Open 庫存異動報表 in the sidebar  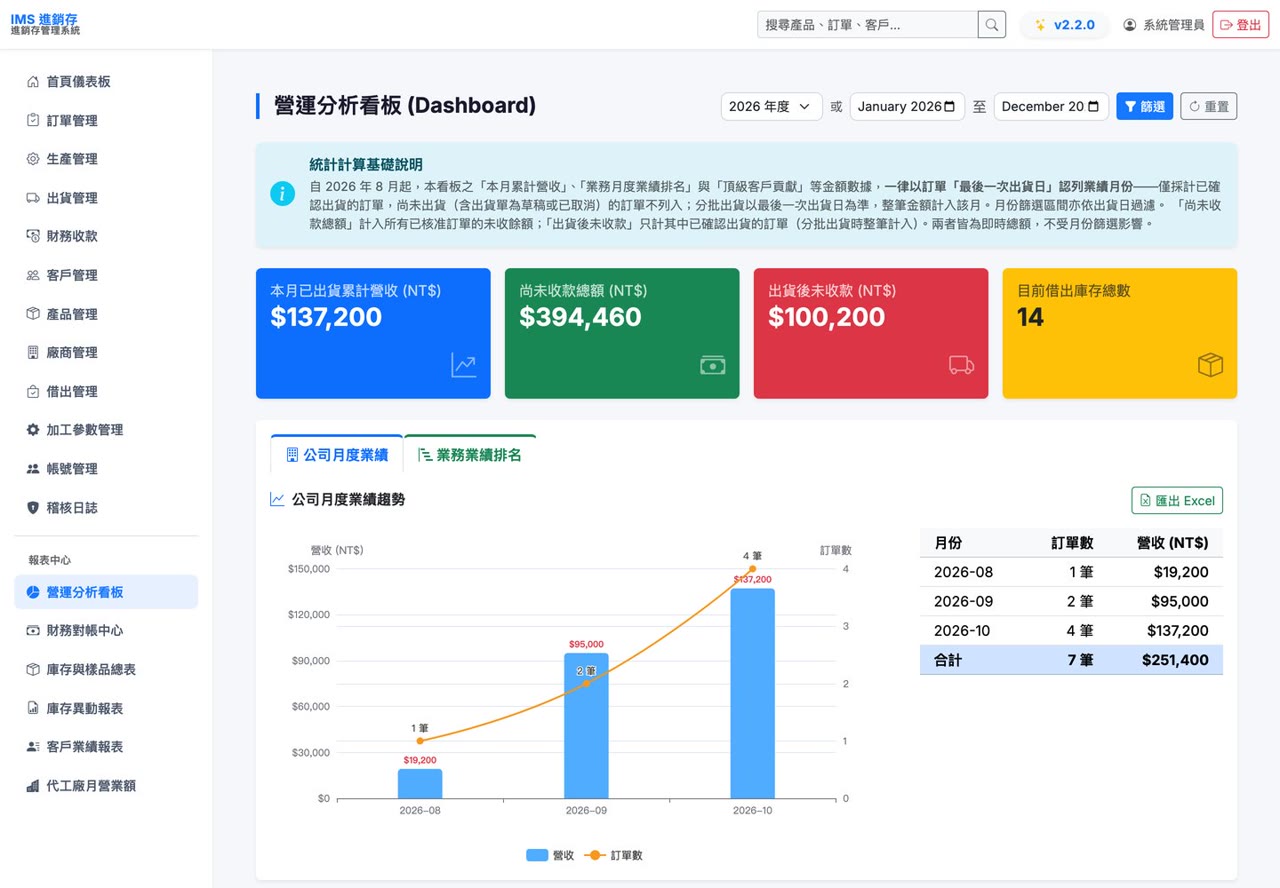coord(106,708)
